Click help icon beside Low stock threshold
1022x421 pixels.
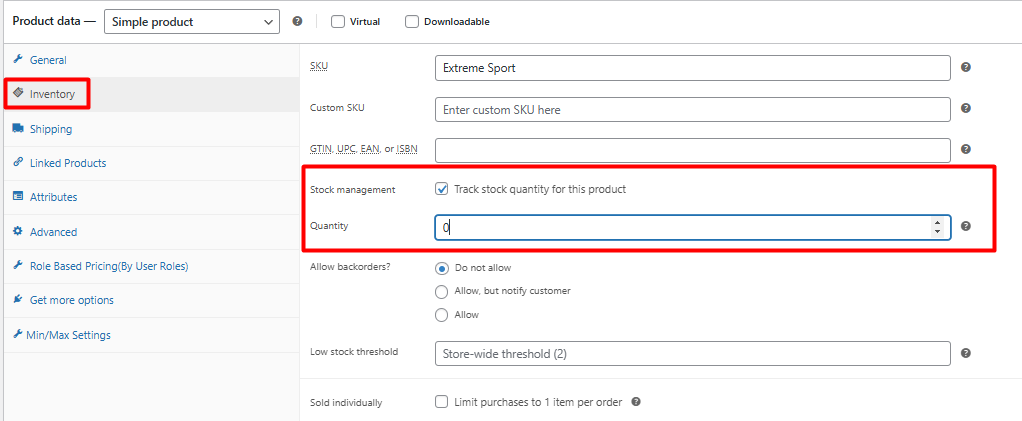coord(966,353)
